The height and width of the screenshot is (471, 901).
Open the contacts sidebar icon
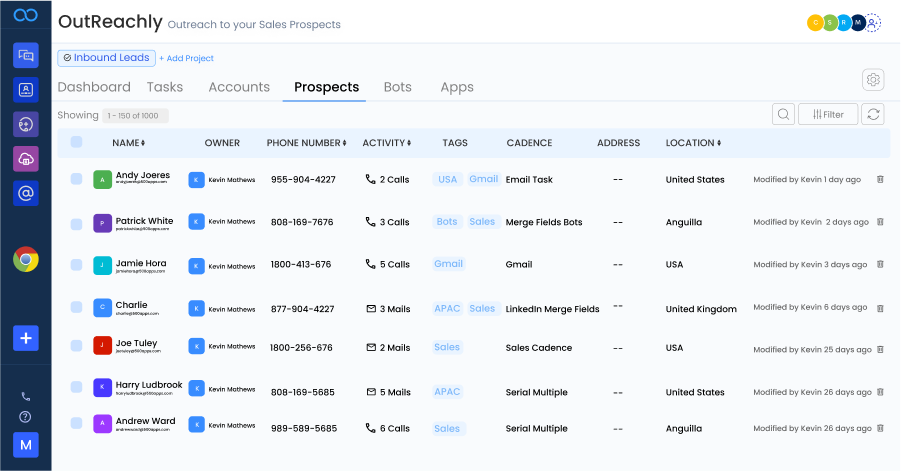coord(26,90)
